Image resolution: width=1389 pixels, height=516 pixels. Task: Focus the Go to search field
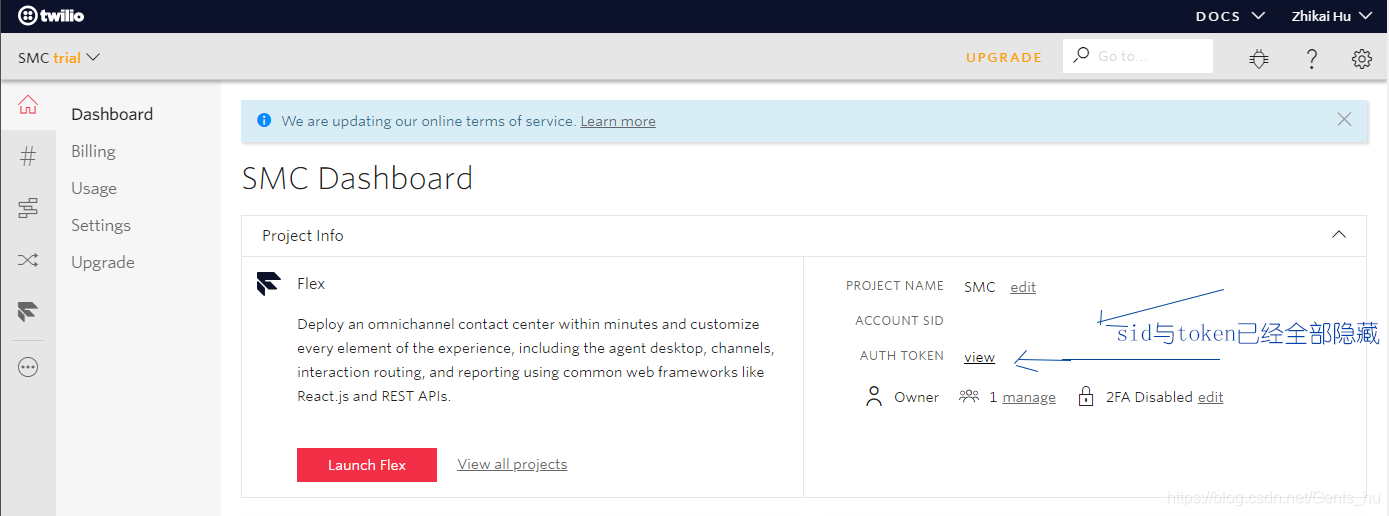pyautogui.click(x=1138, y=56)
